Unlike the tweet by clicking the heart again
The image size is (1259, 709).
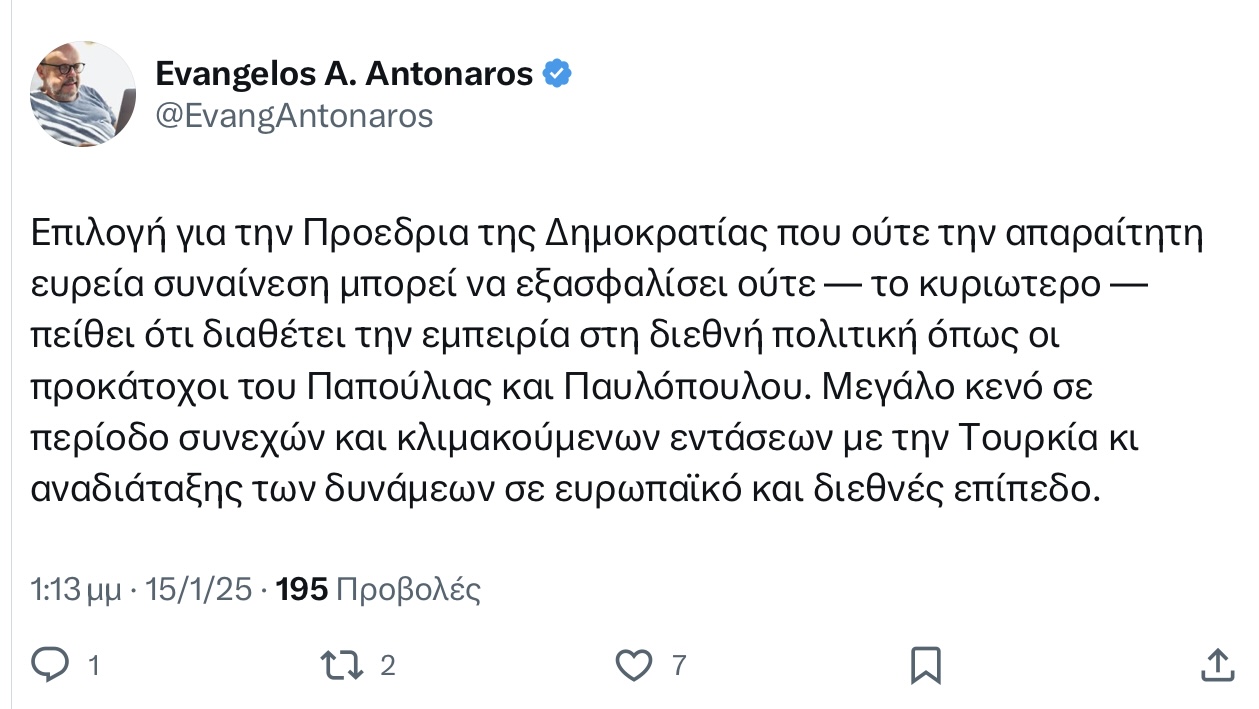pyautogui.click(x=633, y=663)
